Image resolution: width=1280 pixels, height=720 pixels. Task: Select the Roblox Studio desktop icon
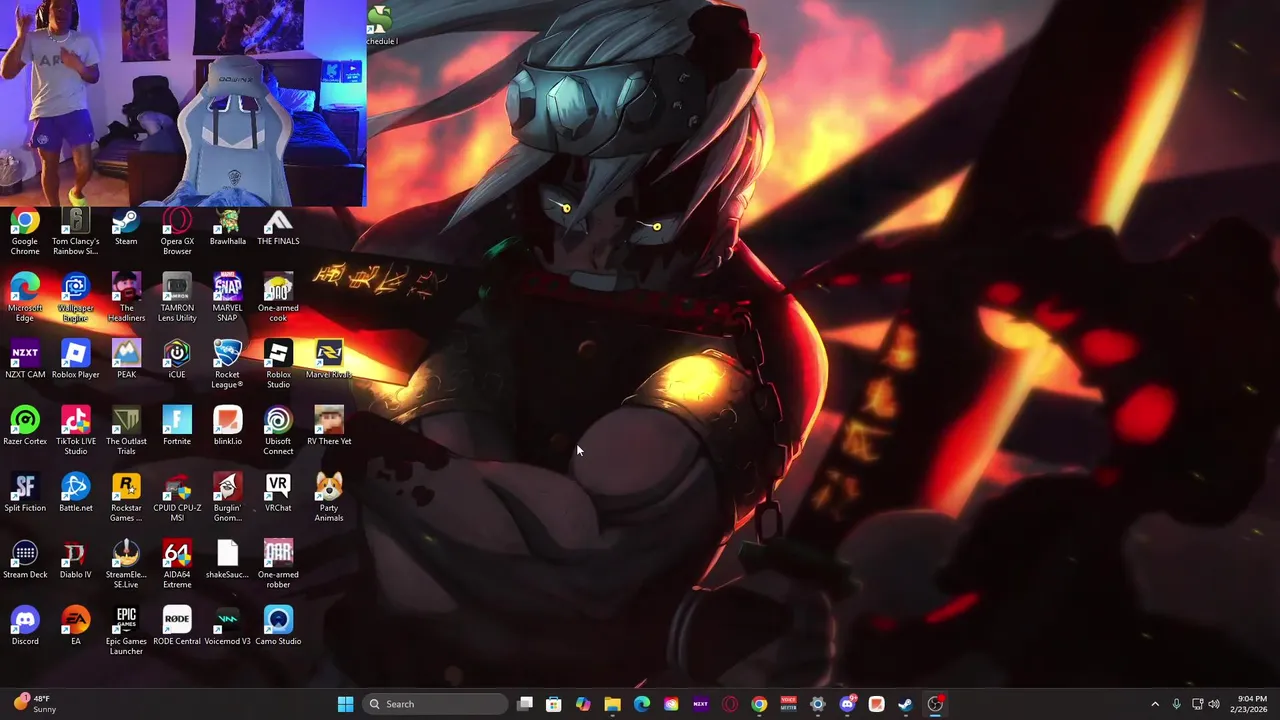pos(278,365)
